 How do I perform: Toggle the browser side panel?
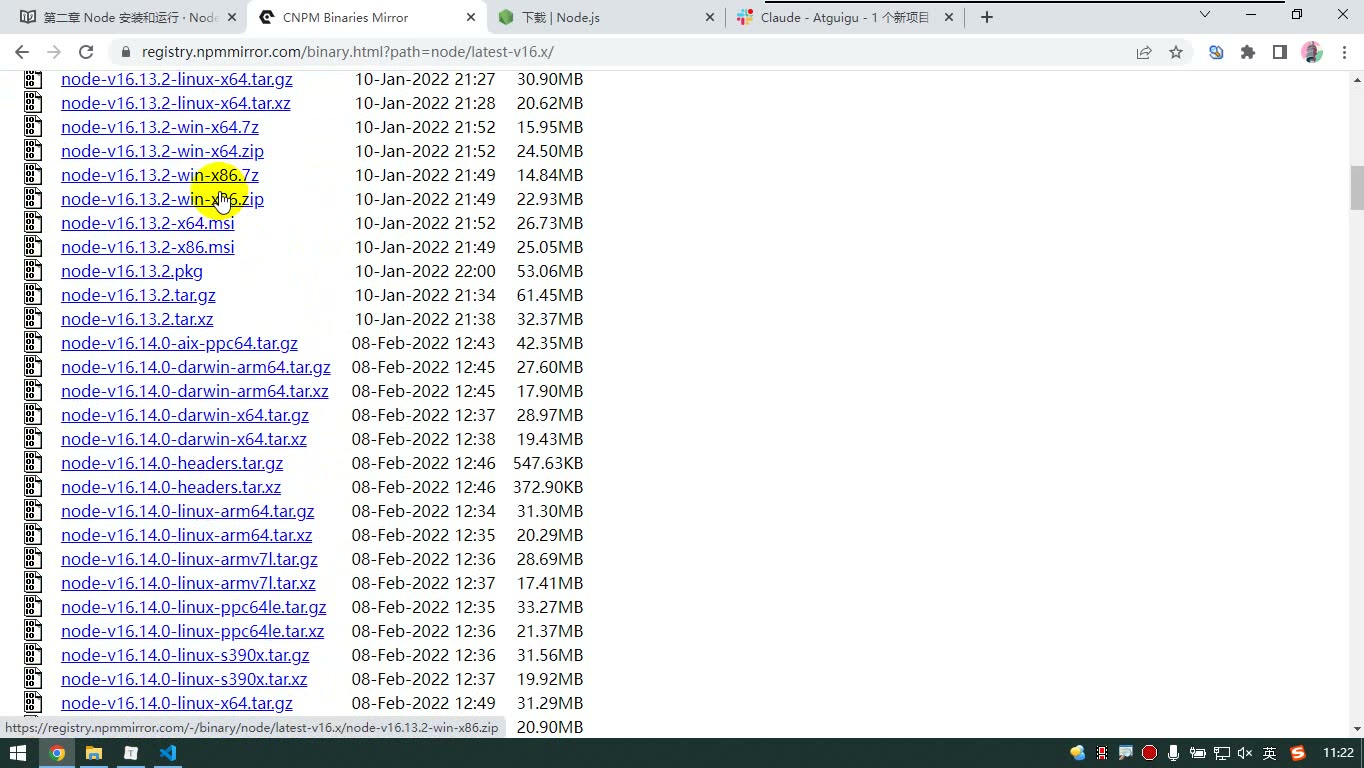click(x=1280, y=52)
